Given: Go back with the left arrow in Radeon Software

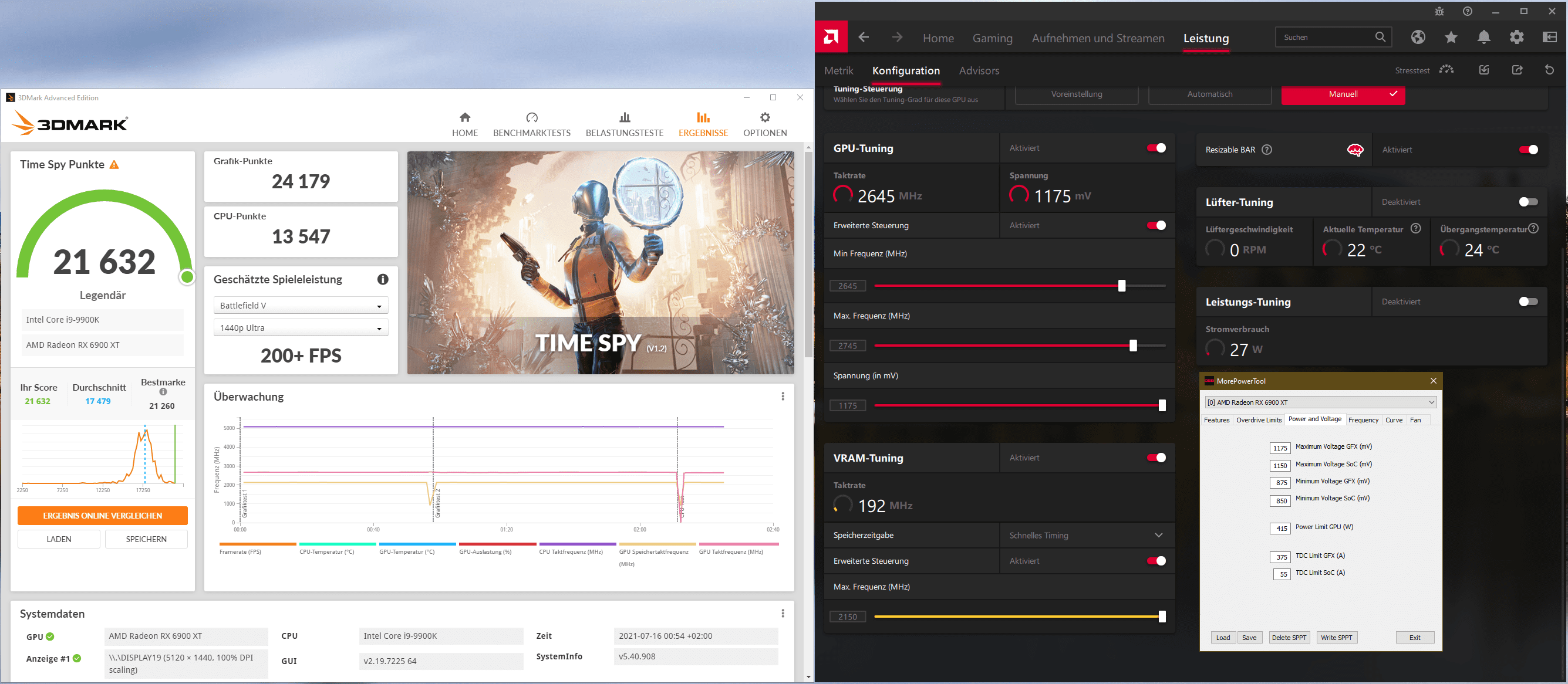Looking at the screenshot, I should [864, 37].
